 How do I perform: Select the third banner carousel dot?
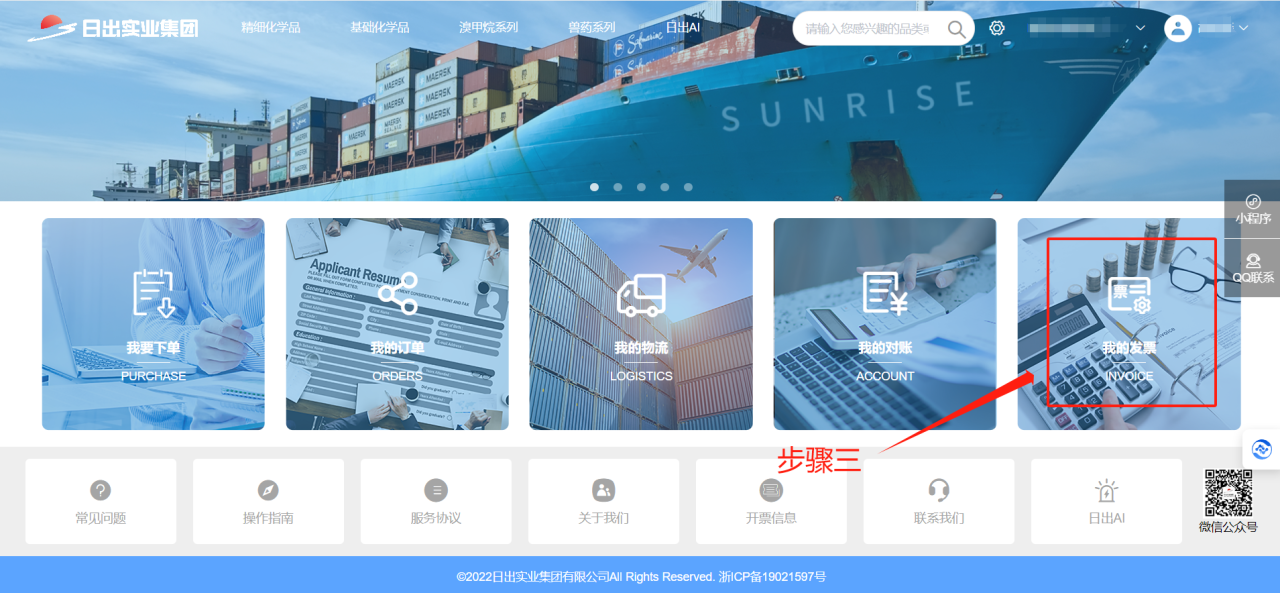point(641,187)
